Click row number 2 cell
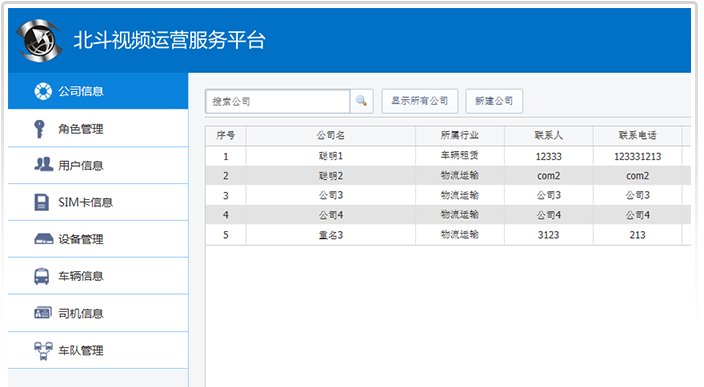 [225, 176]
